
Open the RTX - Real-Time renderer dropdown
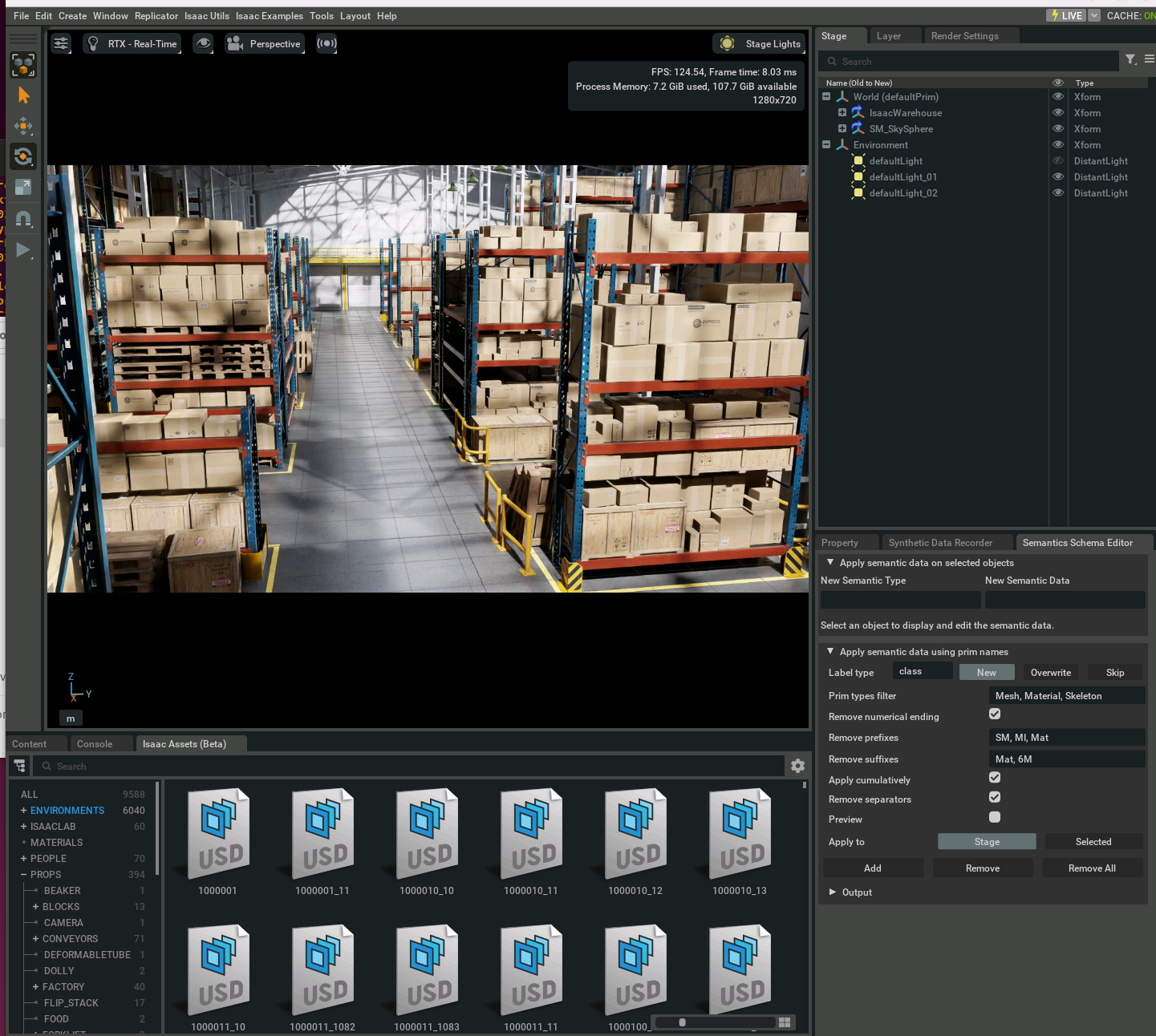(x=132, y=44)
